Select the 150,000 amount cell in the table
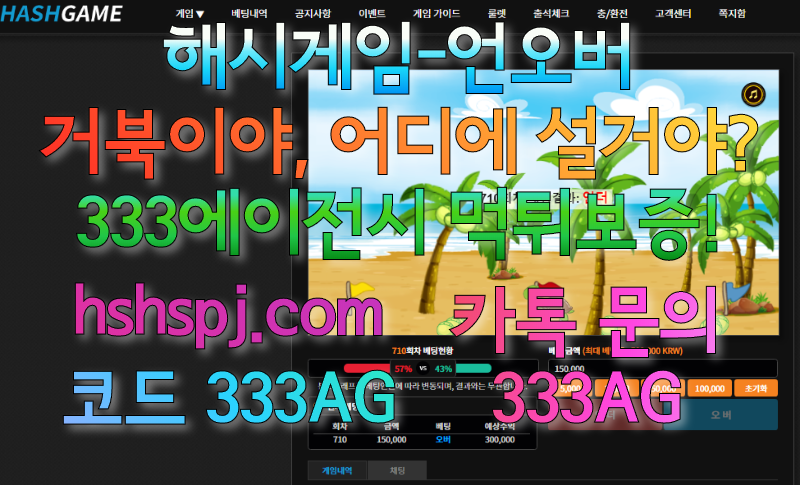The image size is (800, 485). [391, 440]
